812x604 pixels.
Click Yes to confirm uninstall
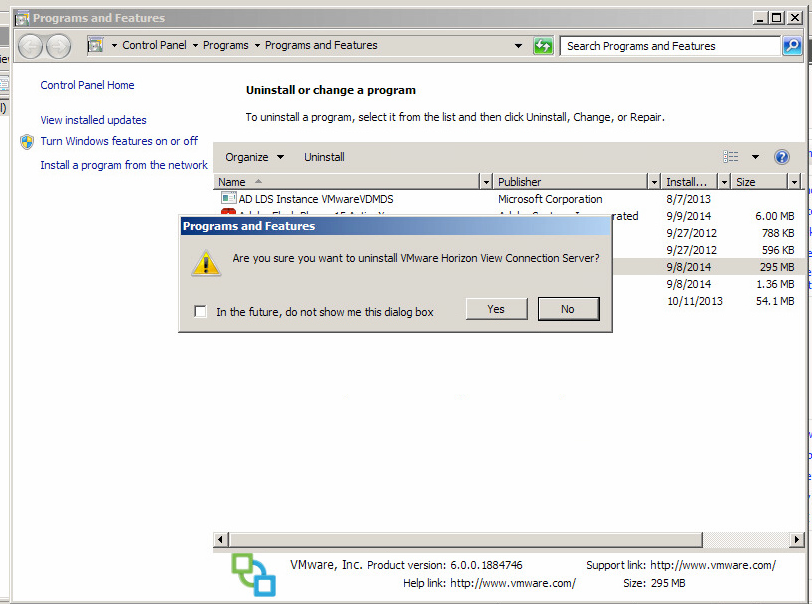click(496, 309)
